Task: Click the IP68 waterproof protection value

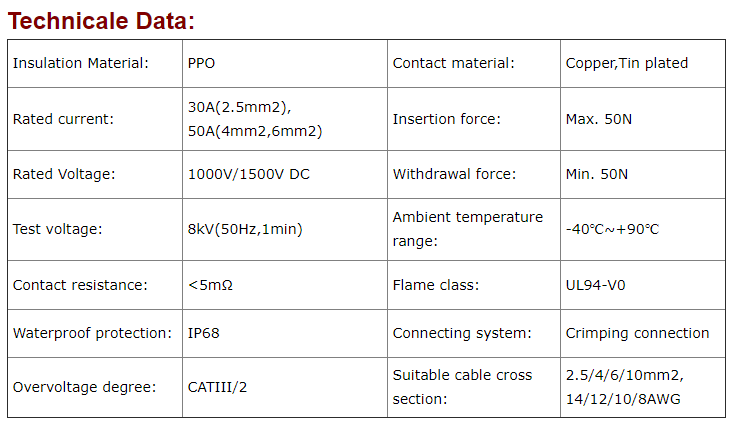Action: pos(203,333)
